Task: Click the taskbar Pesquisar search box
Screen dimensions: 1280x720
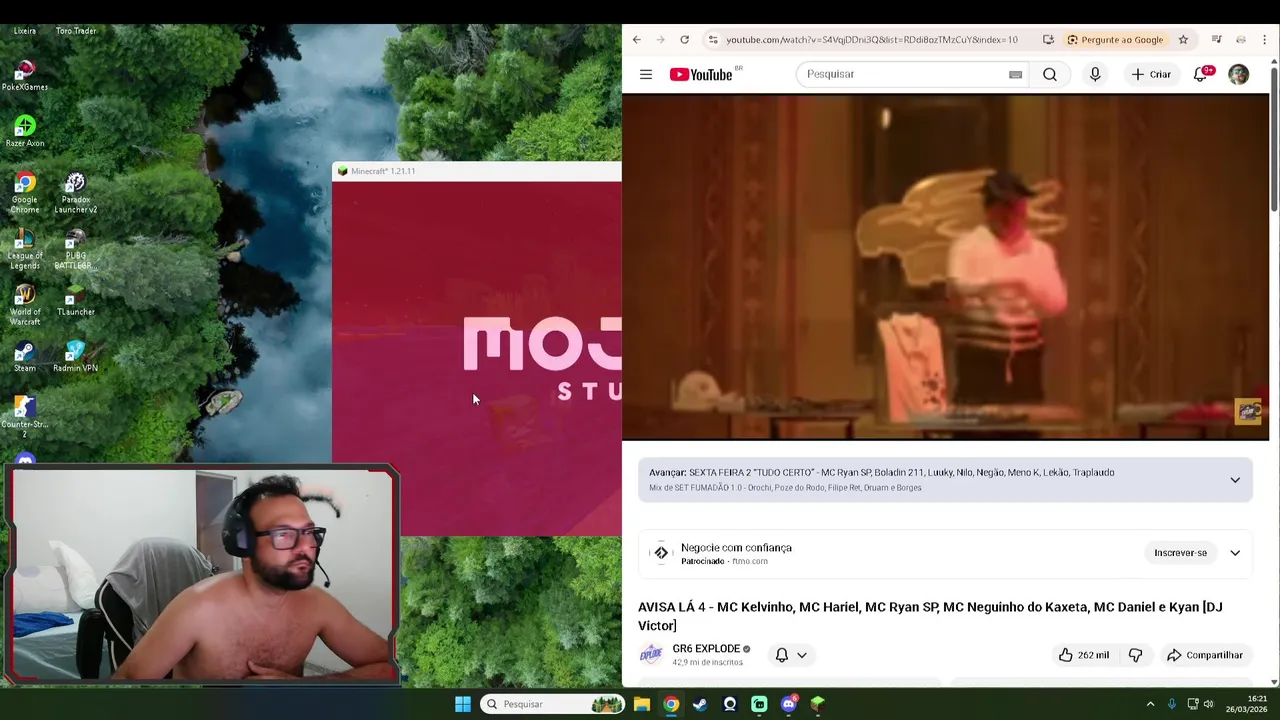Action: point(553,704)
